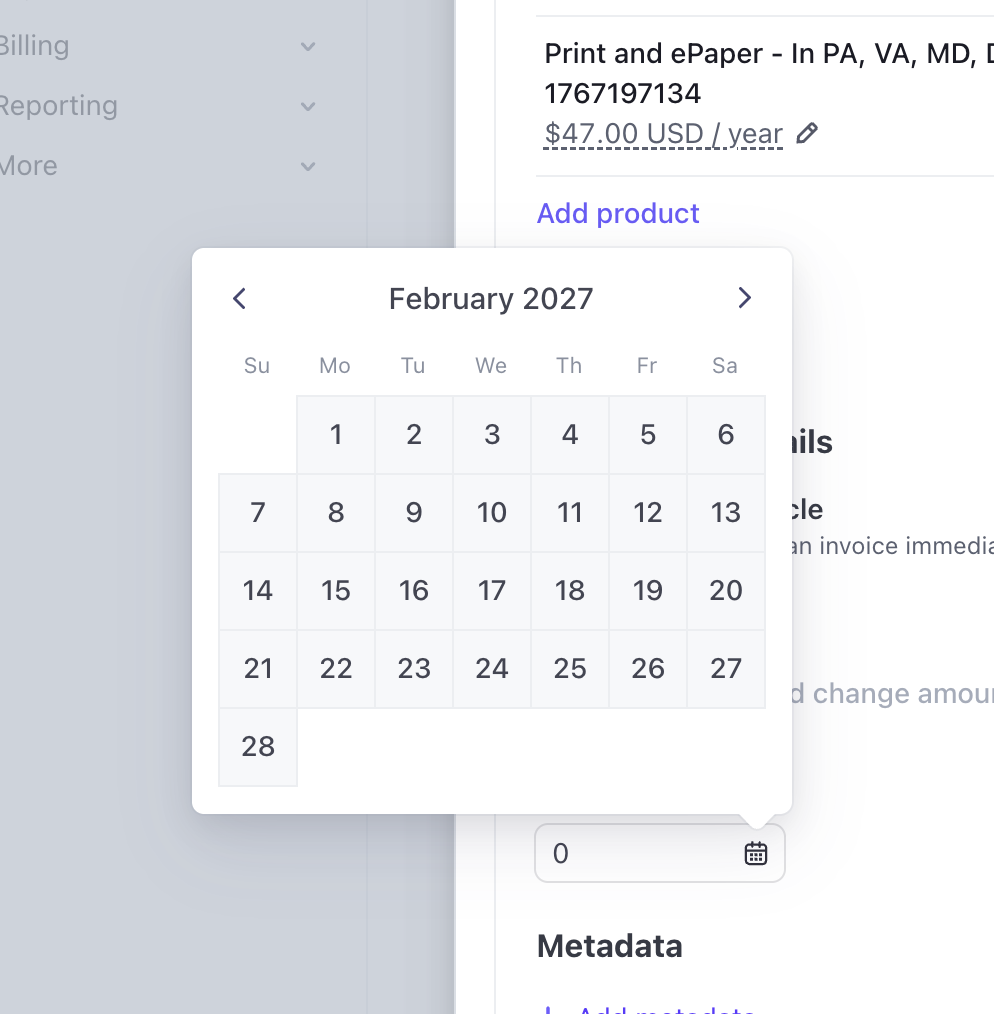This screenshot has height=1014, width=994.
Task: Go to previous month in calendar
Action: coord(239,298)
